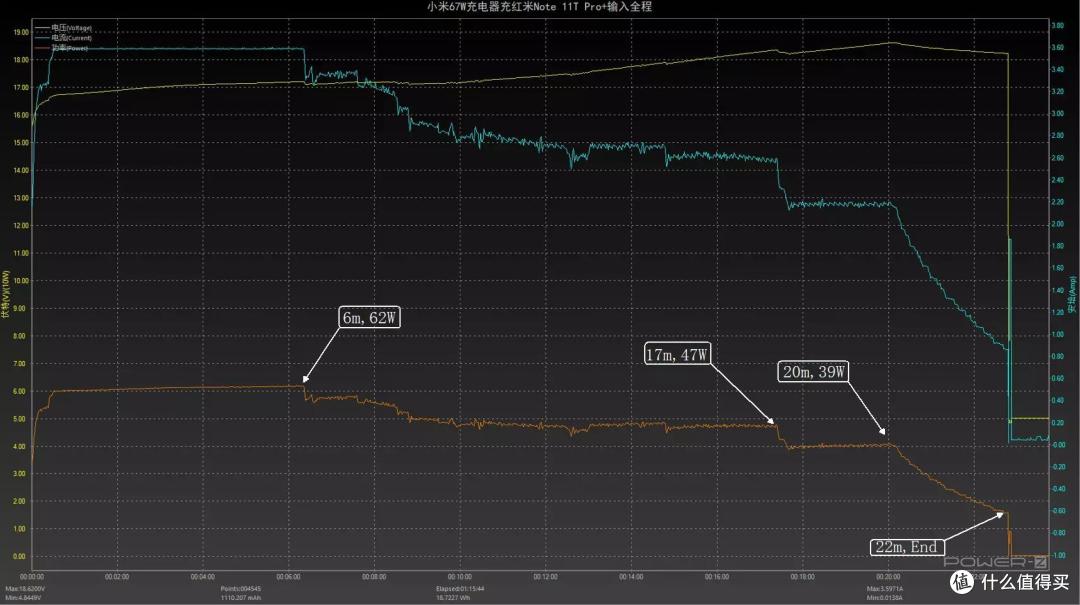Click the 电压(Voltage) legend entry
The width and height of the screenshot is (1080, 605).
coord(63,28)
